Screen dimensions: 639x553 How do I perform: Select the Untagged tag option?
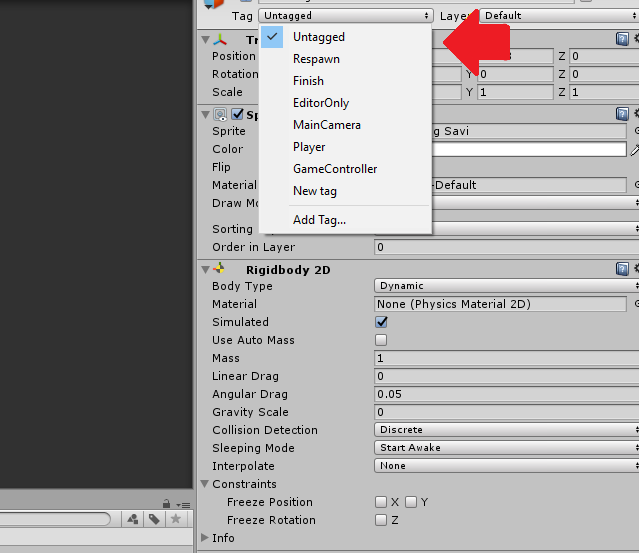[346, 37]
